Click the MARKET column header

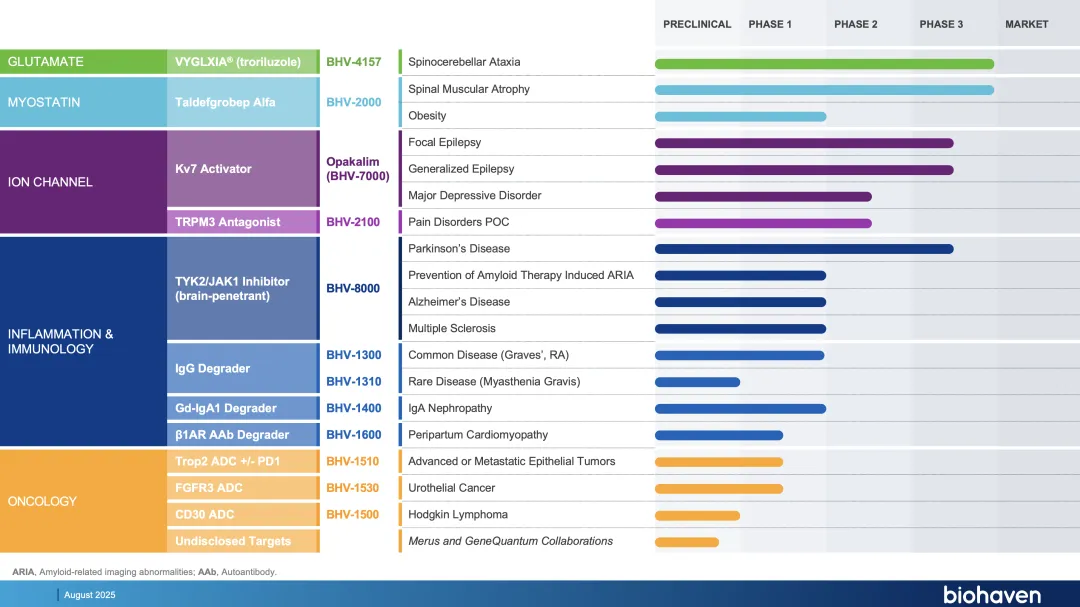pos(1026,24)
